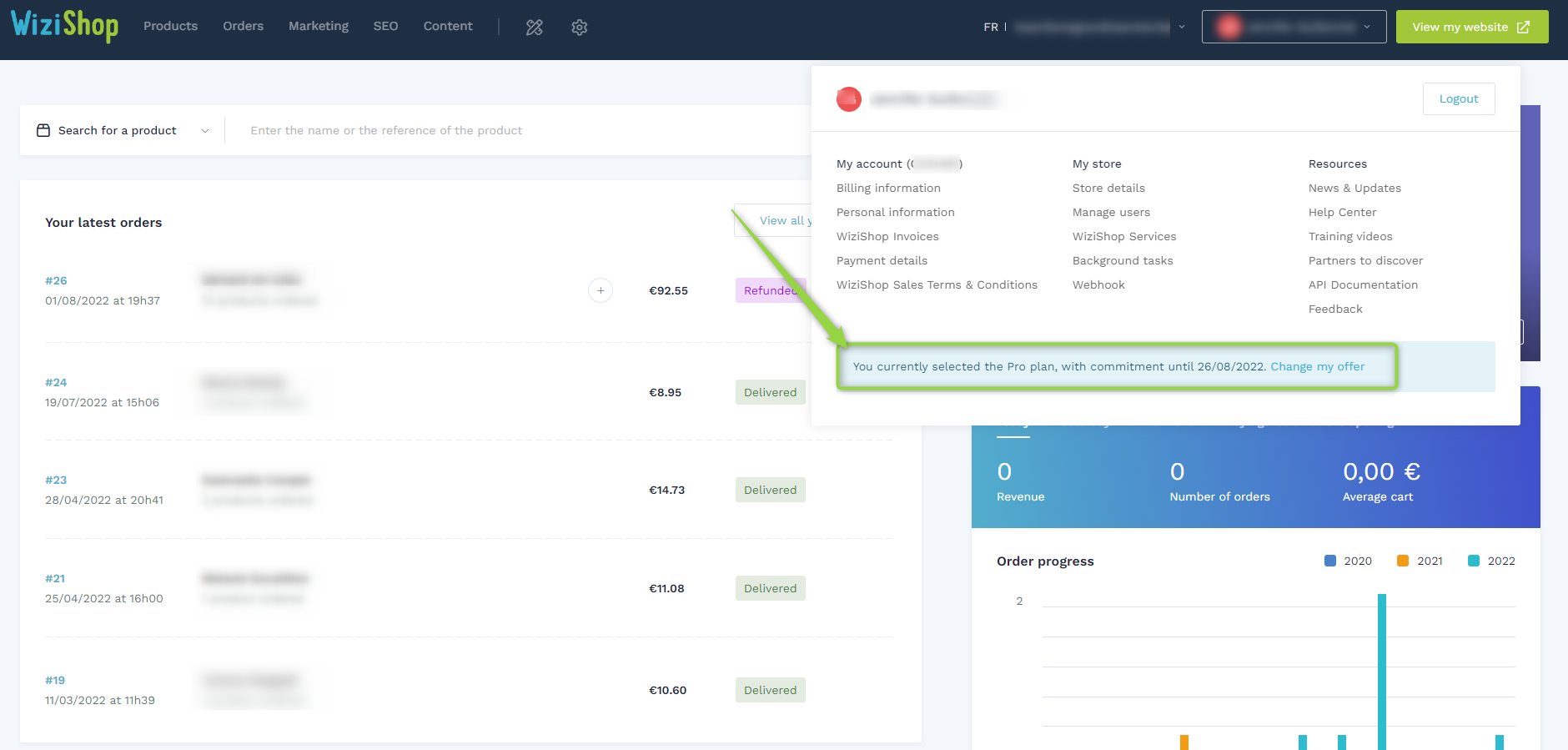Open Webhook settings
The image size is (1568, 750).
point(1098,284)
